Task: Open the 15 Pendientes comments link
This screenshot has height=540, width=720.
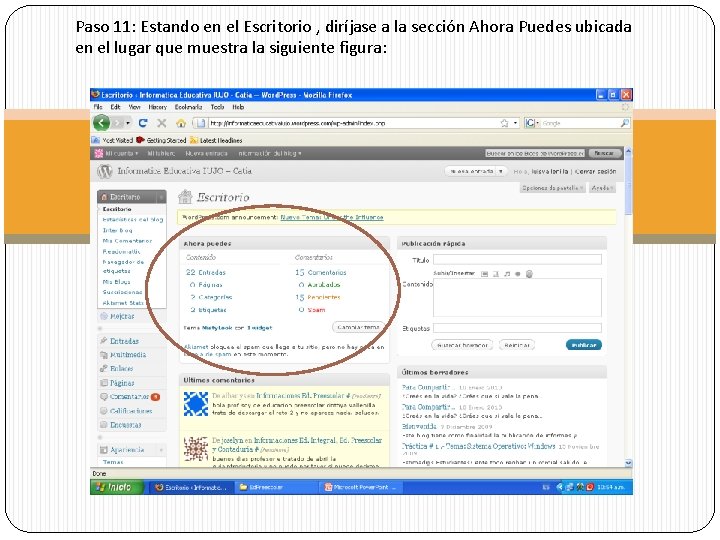Action: click(x=318, y=297)
